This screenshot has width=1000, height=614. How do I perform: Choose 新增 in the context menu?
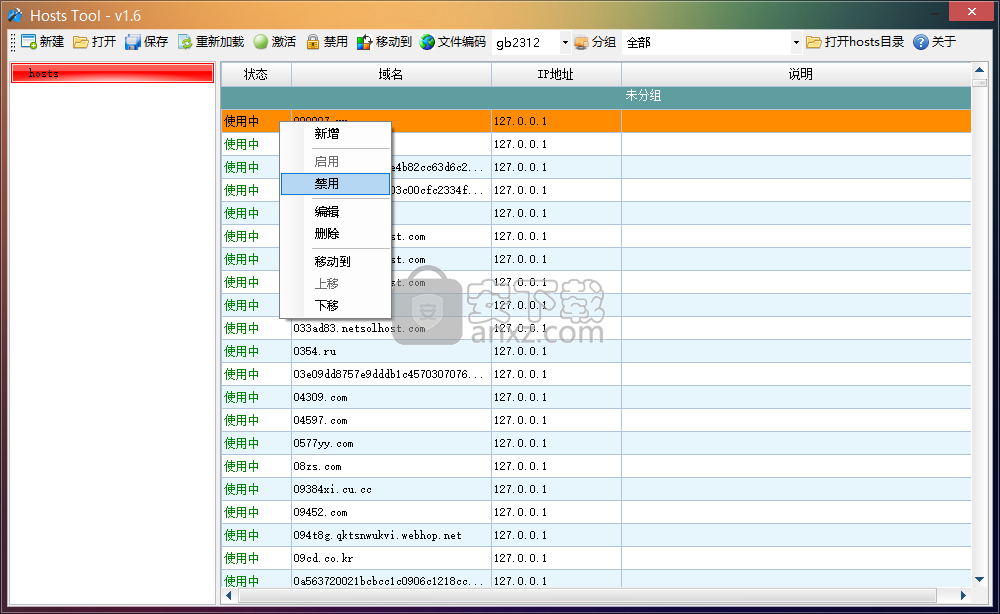335,134
